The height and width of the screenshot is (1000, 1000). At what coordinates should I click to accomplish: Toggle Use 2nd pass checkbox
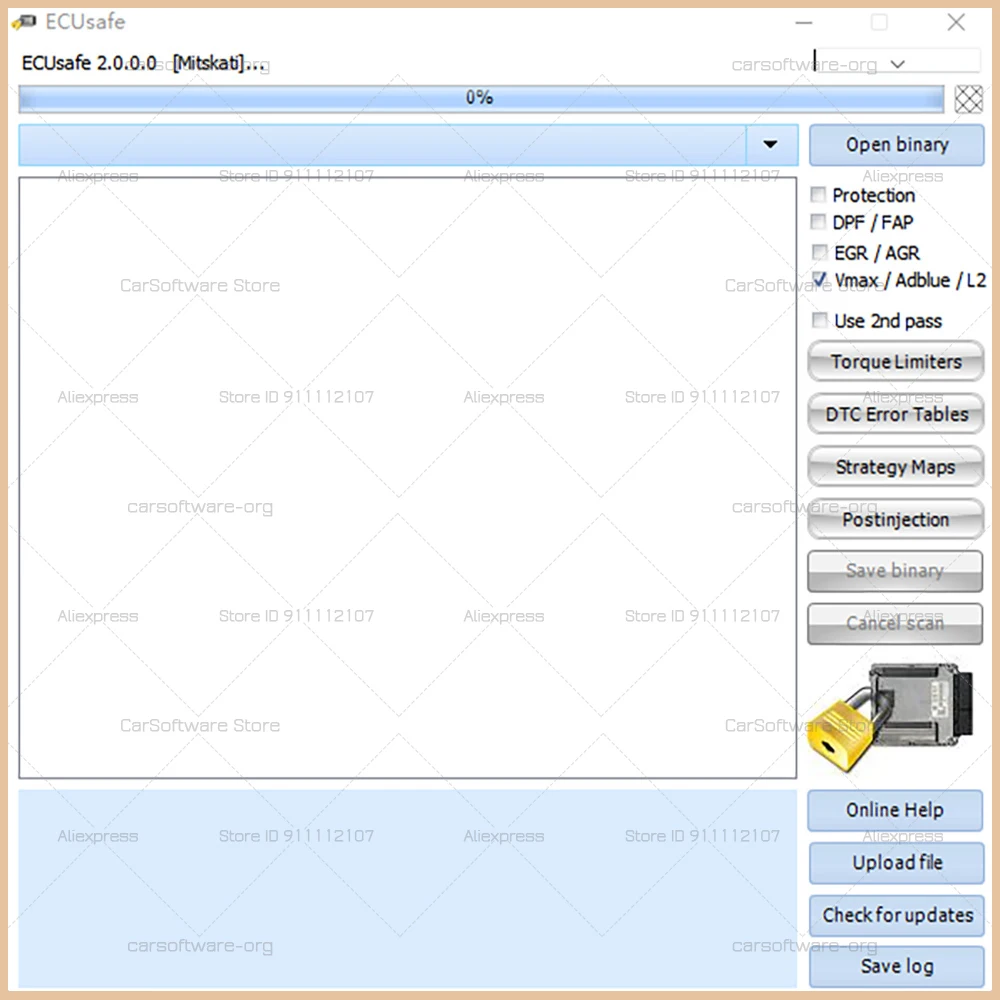pos(820,320)
